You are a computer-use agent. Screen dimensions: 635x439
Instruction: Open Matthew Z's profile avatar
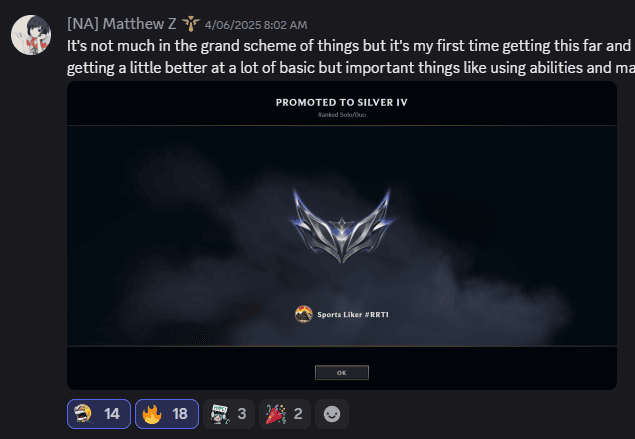31,35
